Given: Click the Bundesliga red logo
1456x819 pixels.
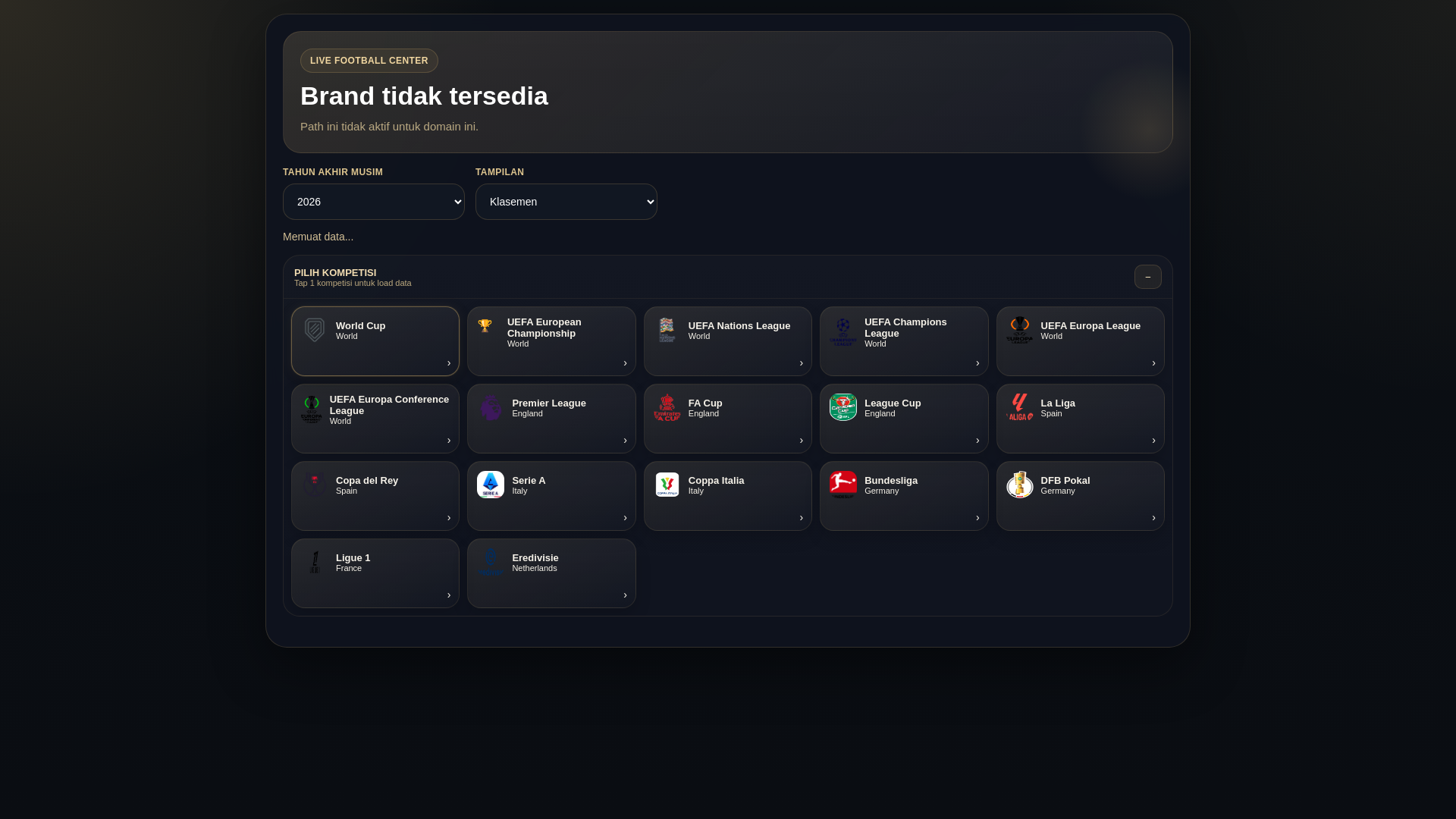Looking at the screenshot, I should pyautogui.click(x=843, y=485).
